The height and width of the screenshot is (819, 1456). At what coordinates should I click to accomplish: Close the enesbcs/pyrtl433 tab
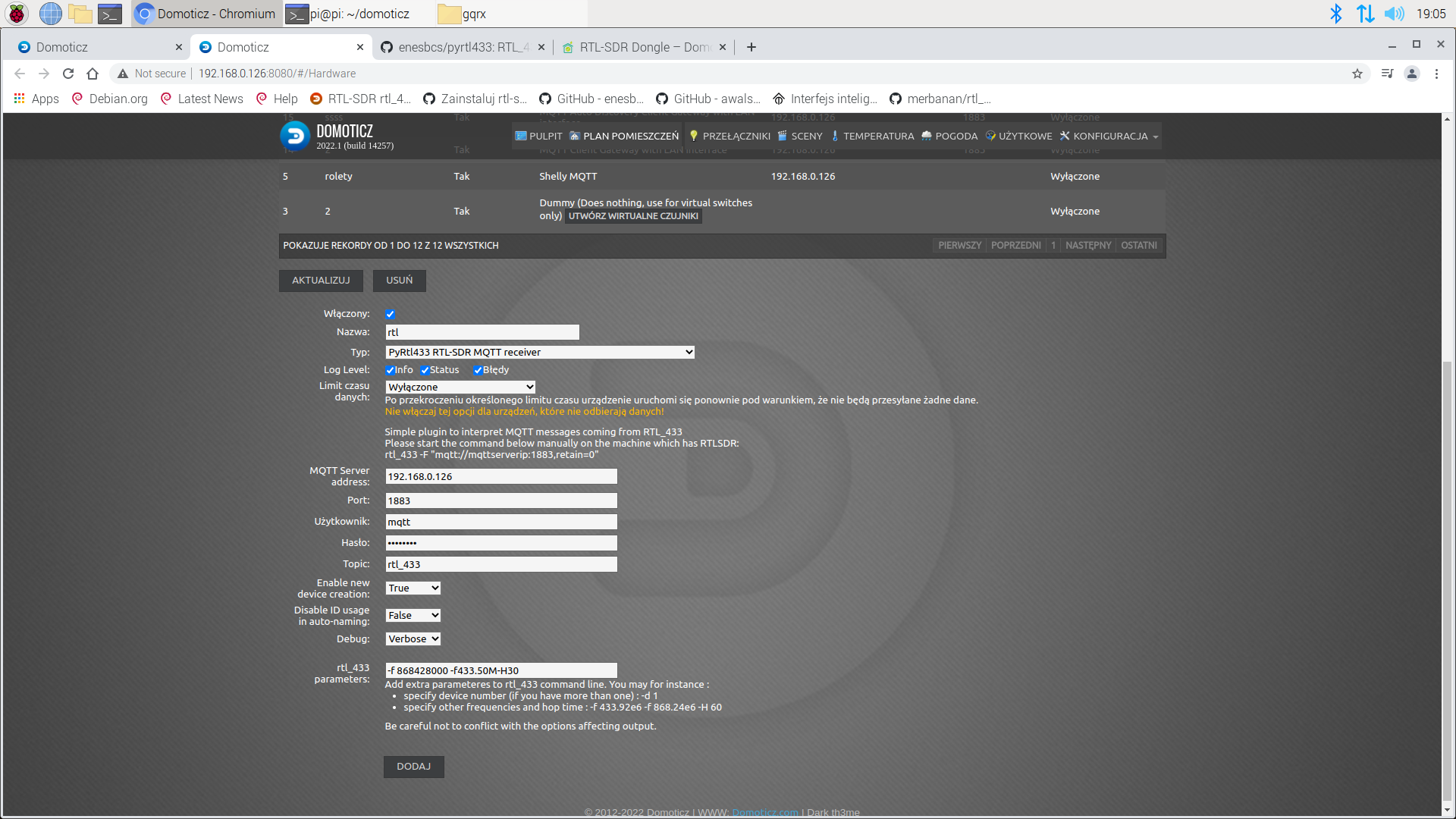point(541,47)
